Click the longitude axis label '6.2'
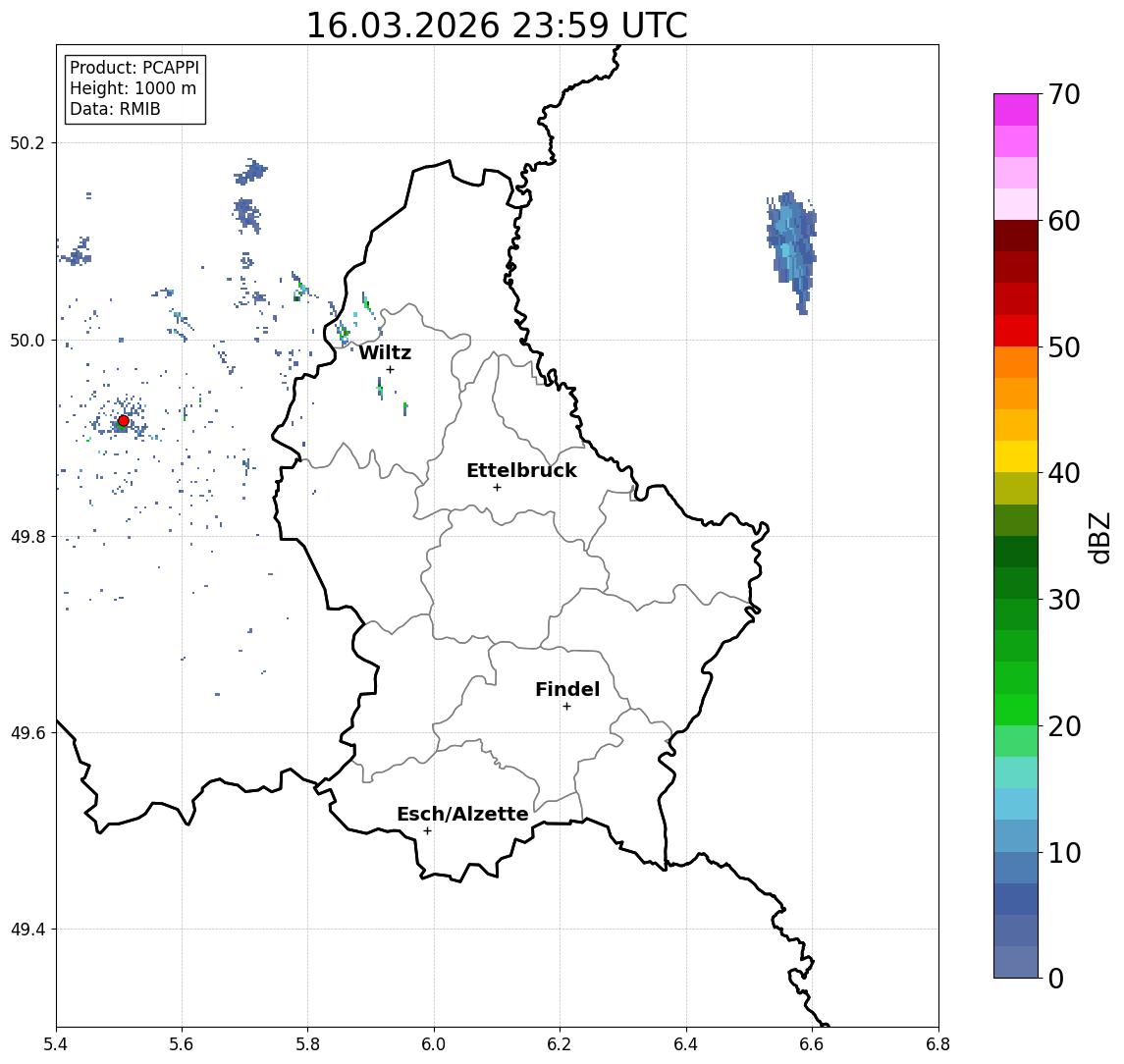Screen dimensions: 1124x1064 pyautogui.click(x=561, y=1044)
